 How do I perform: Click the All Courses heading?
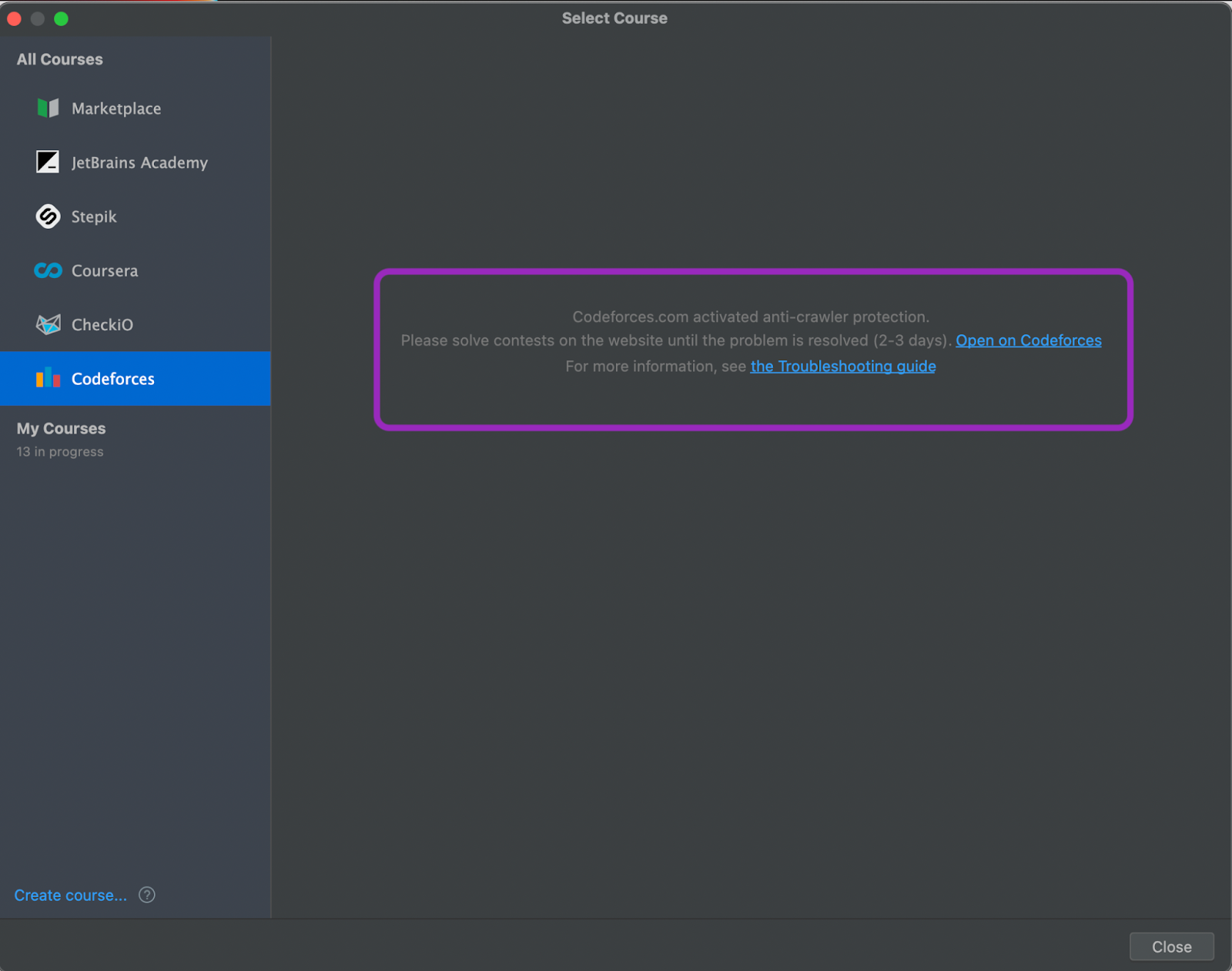pos(60,59)
